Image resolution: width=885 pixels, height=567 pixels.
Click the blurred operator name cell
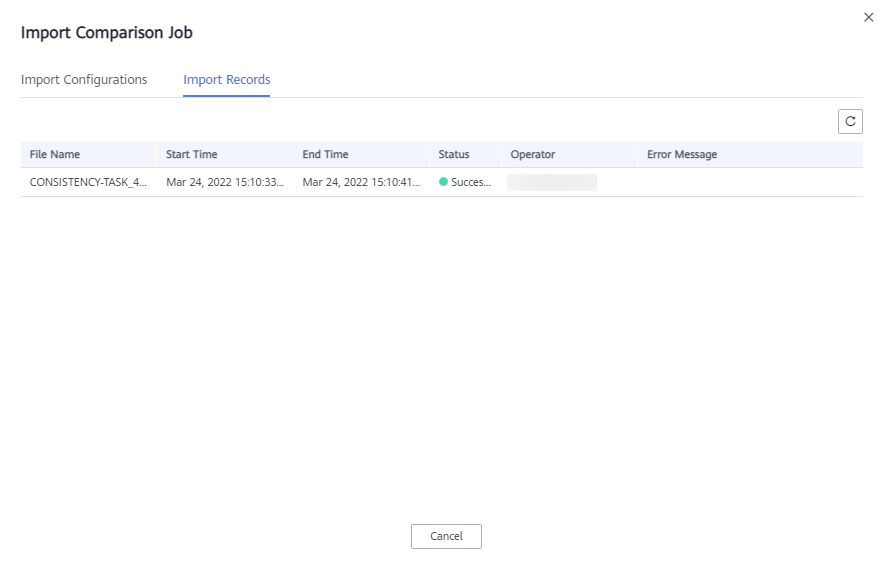point(551,182)
